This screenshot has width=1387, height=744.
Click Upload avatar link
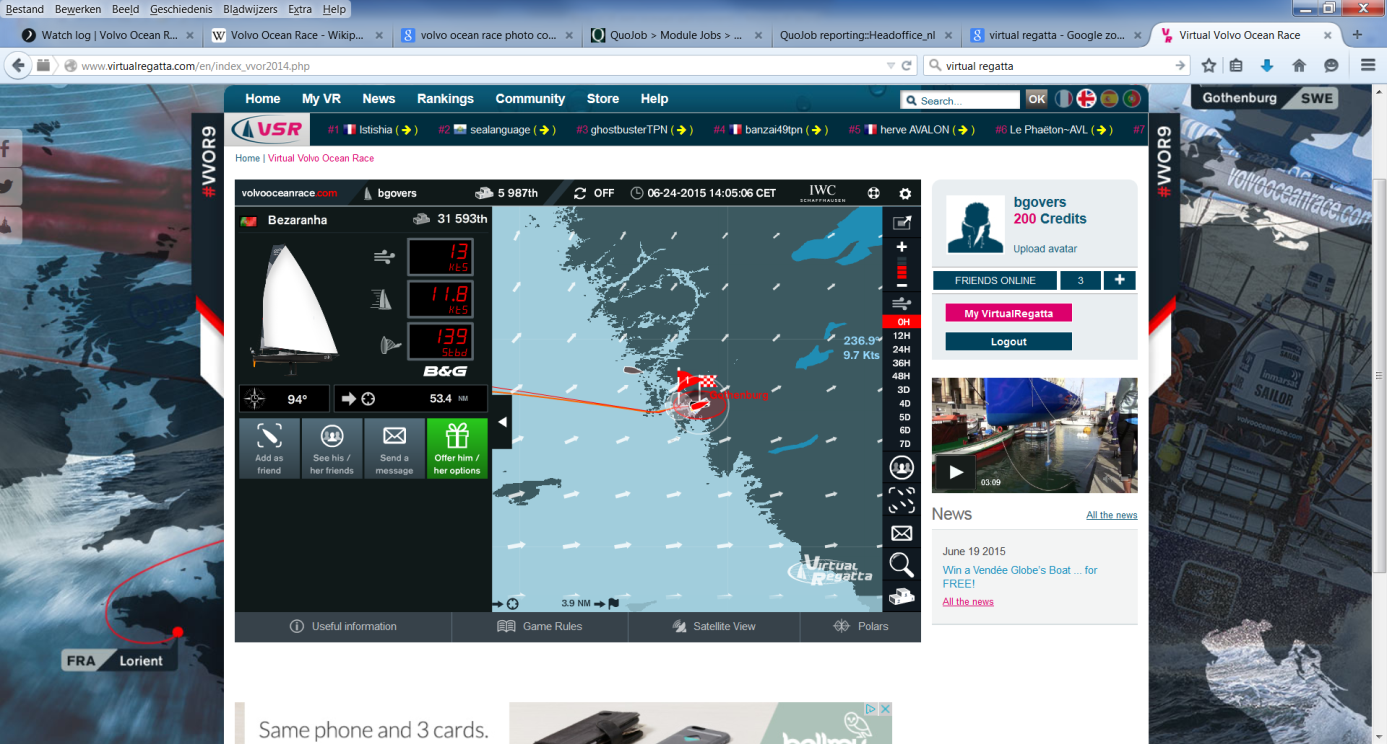[1045, 249]
